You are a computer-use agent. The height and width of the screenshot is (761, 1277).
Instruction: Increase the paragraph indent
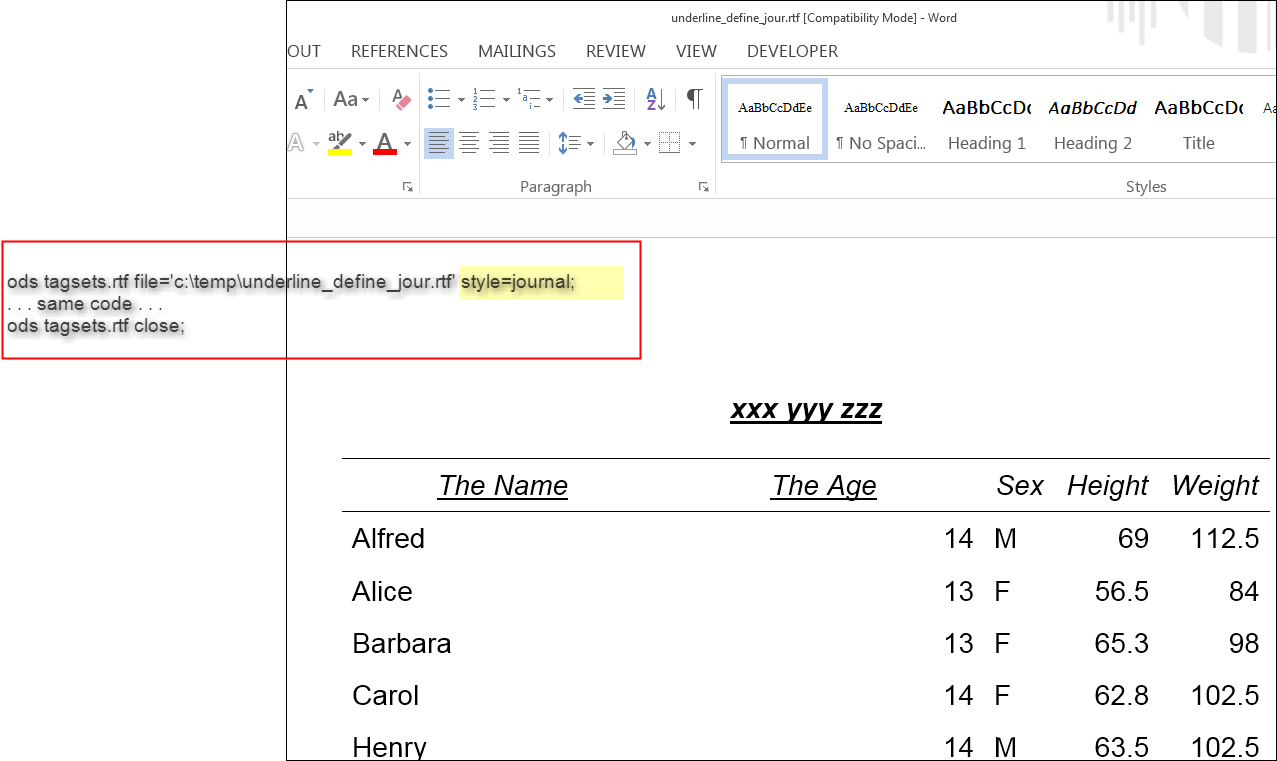click(614, 99)
